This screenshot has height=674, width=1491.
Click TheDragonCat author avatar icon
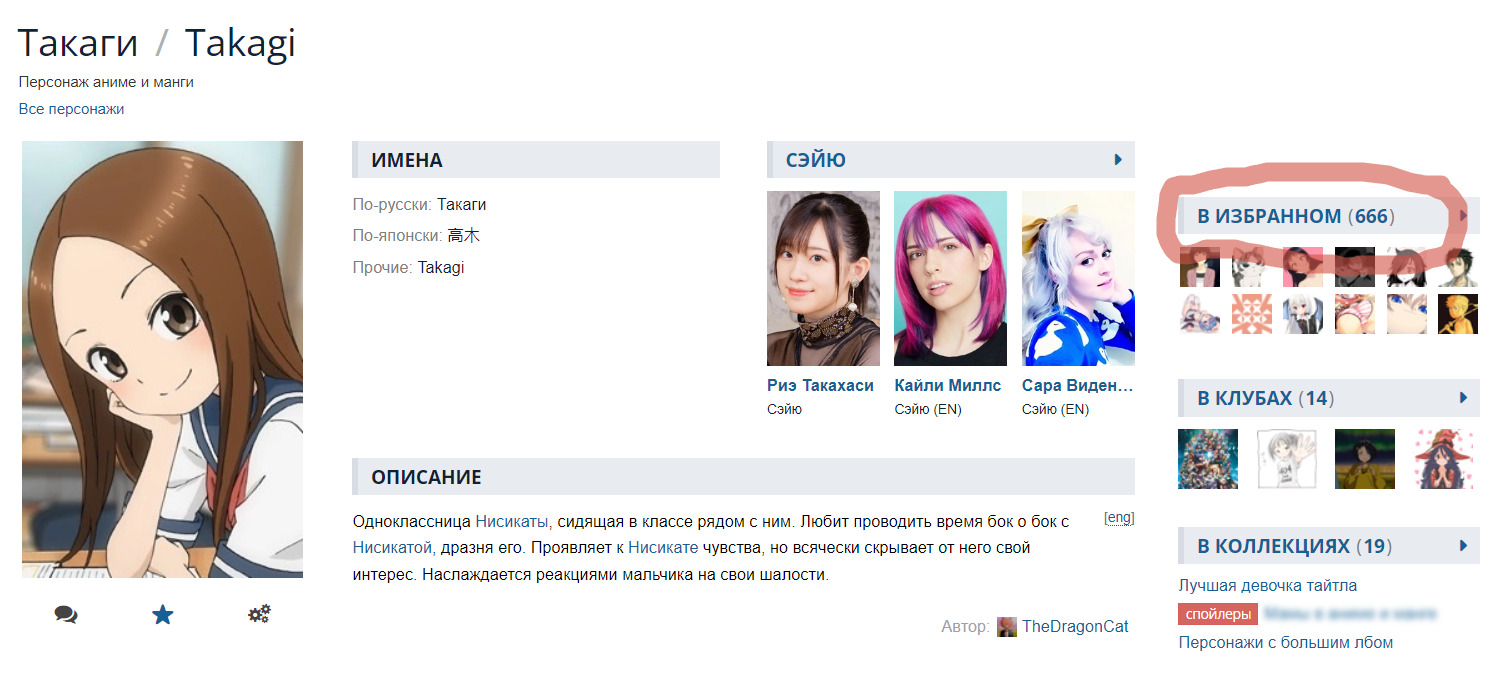pyautogui.click(x=1006, y=627)
